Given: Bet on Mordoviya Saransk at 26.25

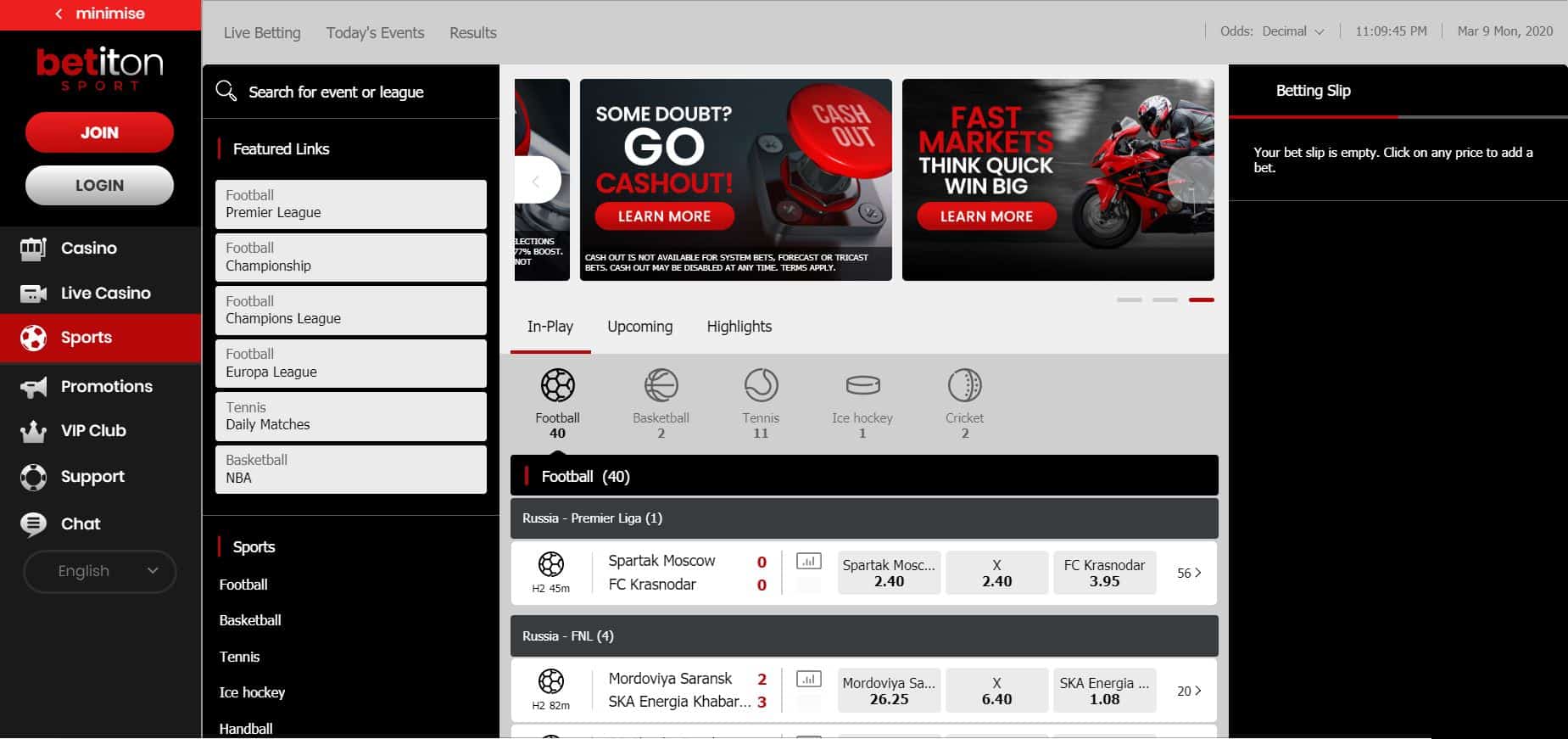Looking at the screenshot, I should tap(889, 691).
